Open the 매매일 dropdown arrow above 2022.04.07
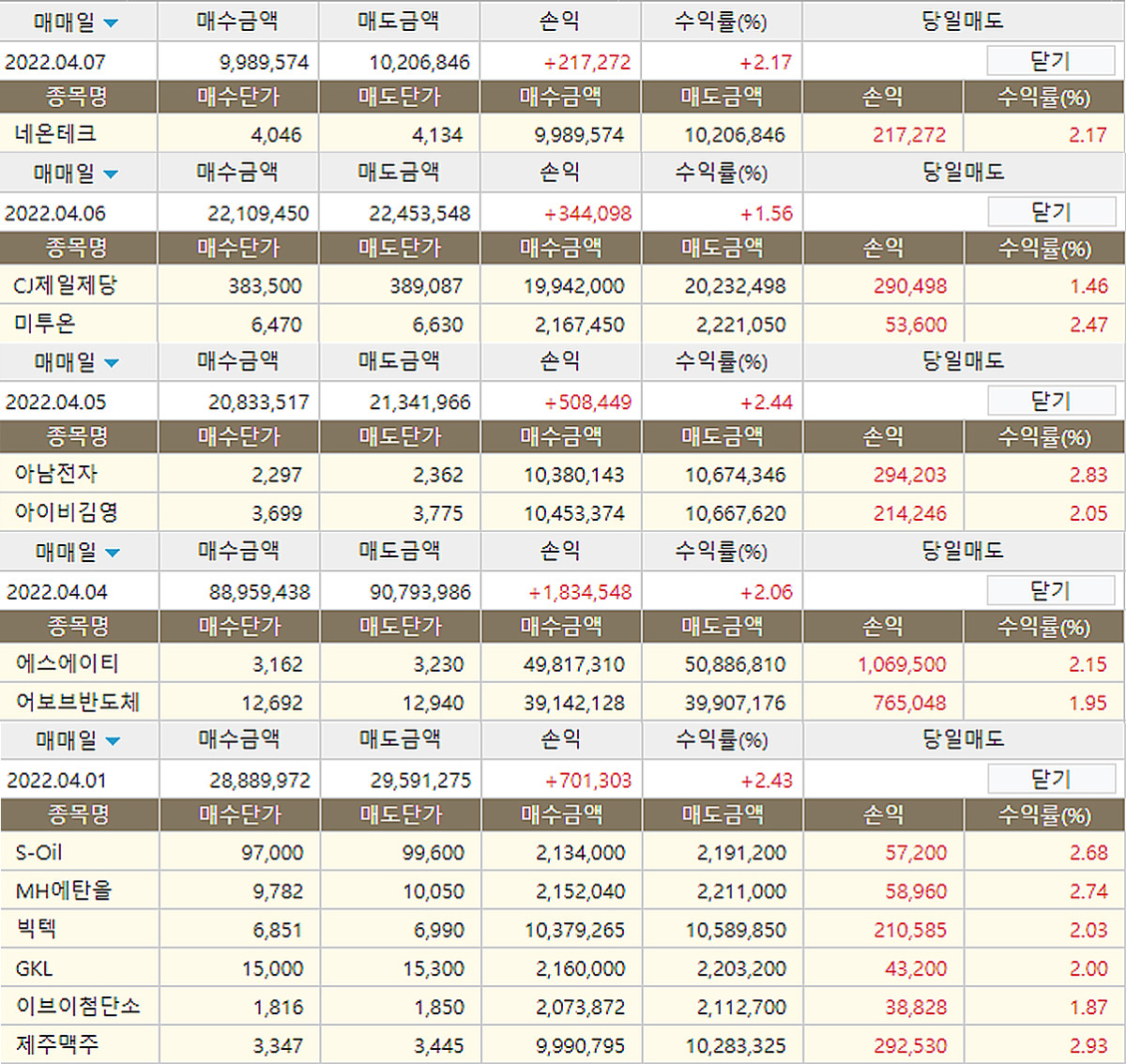Screen dimensions: 1126x1064 click(x=111, y=23)
